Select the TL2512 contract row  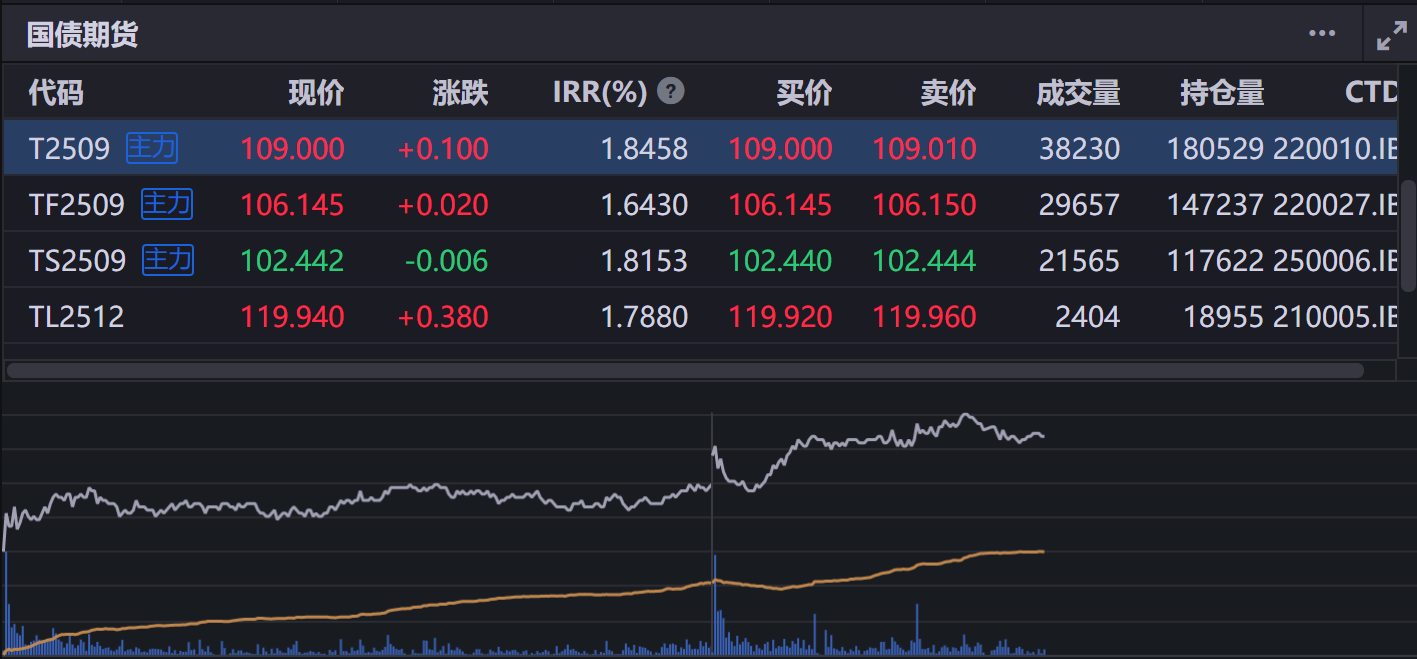(x=700, y=317)
